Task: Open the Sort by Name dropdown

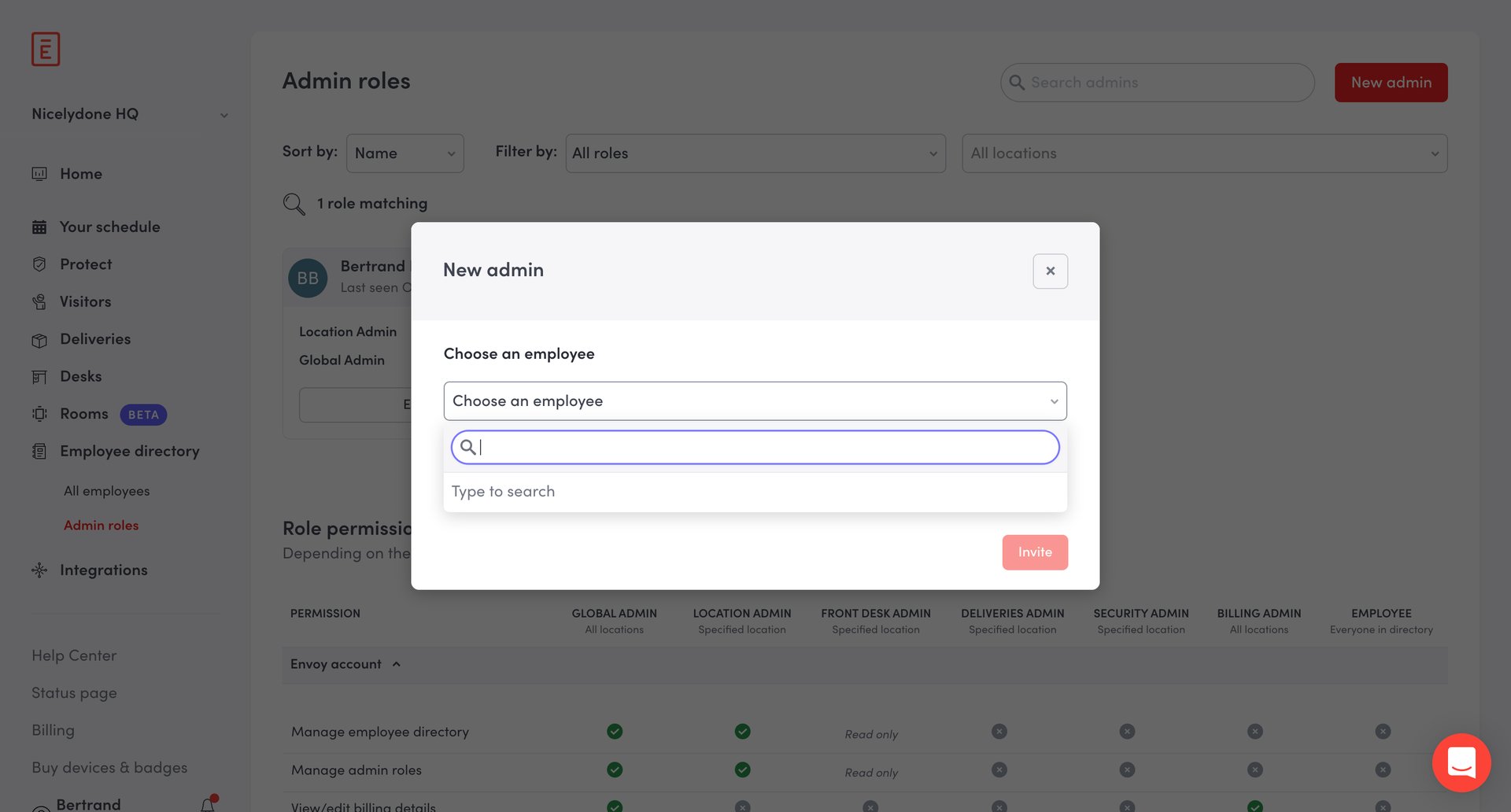Action: [405, 153]
